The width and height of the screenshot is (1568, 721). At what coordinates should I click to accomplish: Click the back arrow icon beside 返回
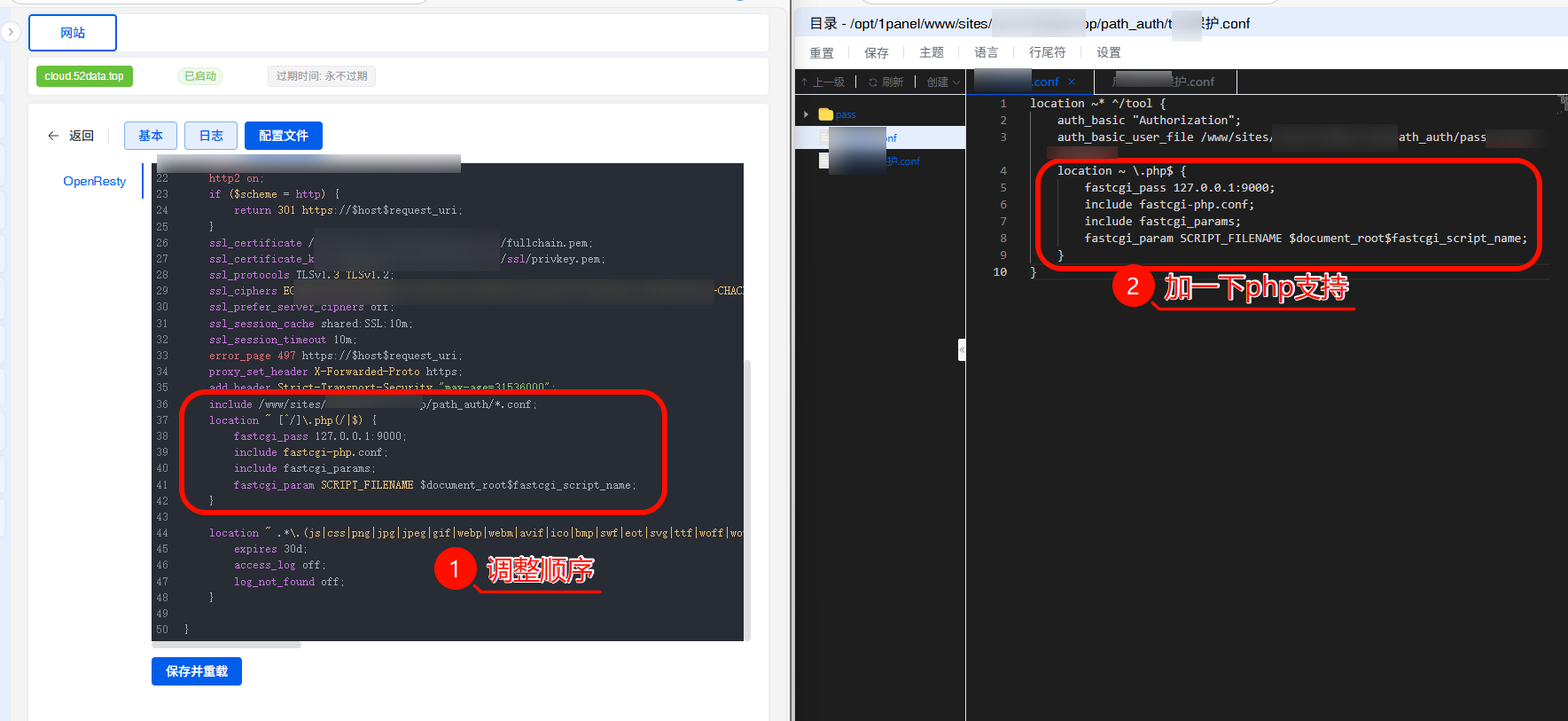(x=53, y=136)
